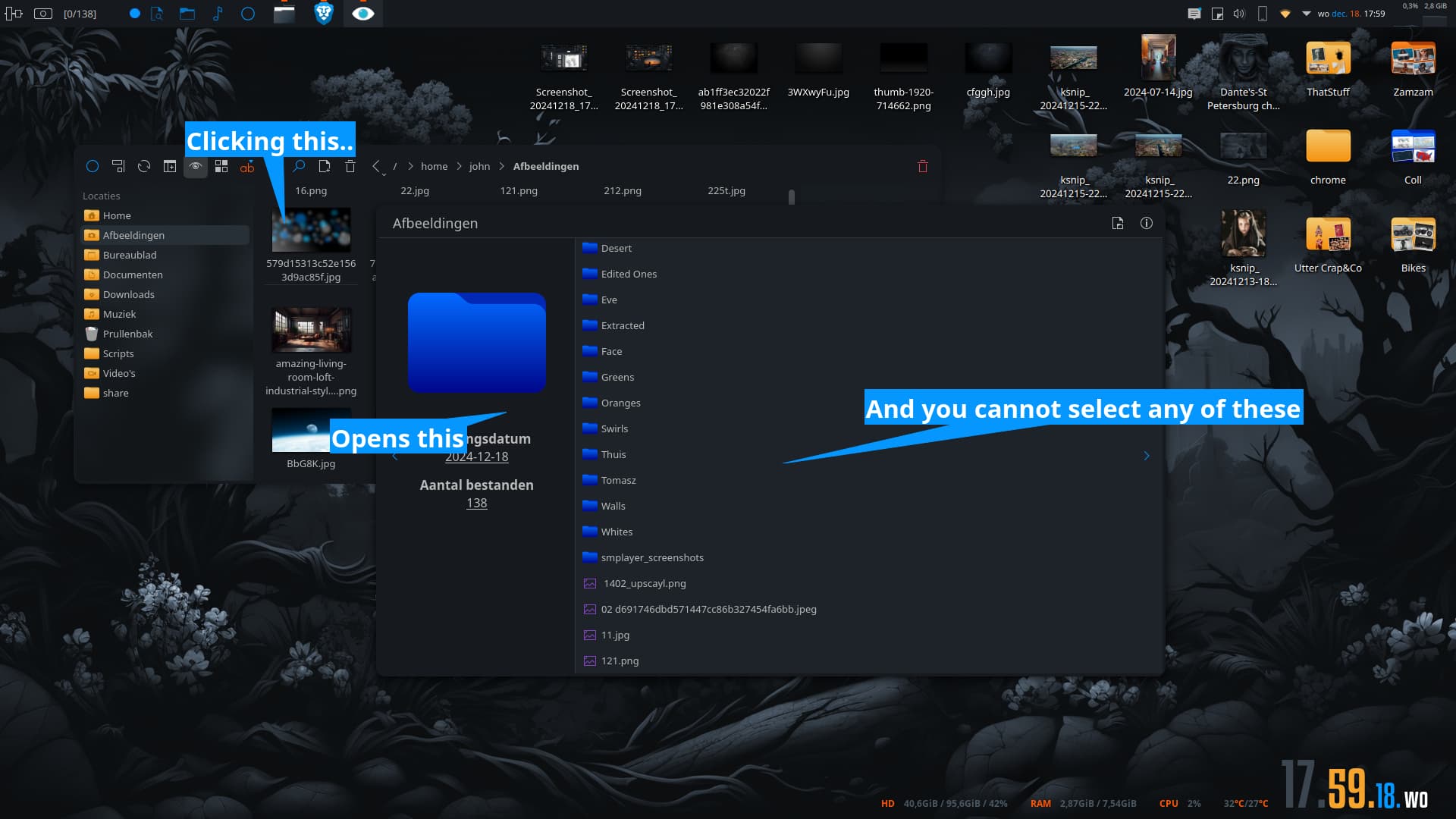Click the orange wifi icon in system tray
The image size is (1456, 819).
click(1285, 14)
